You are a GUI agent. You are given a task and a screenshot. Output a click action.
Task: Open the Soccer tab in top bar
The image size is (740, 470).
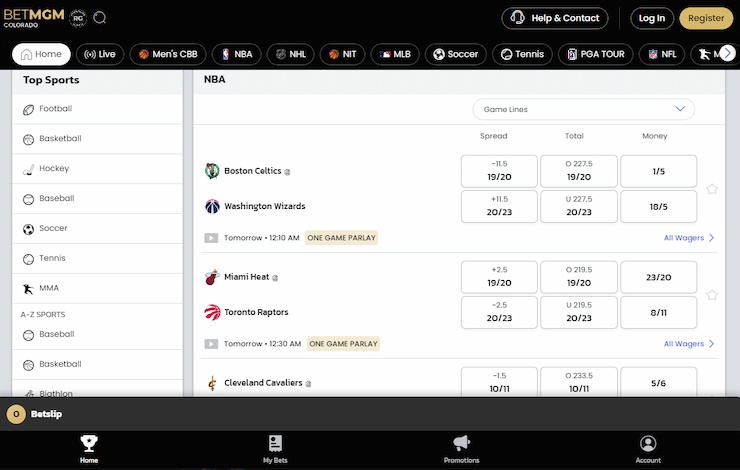pyautogui.click(x=456, y=54)
